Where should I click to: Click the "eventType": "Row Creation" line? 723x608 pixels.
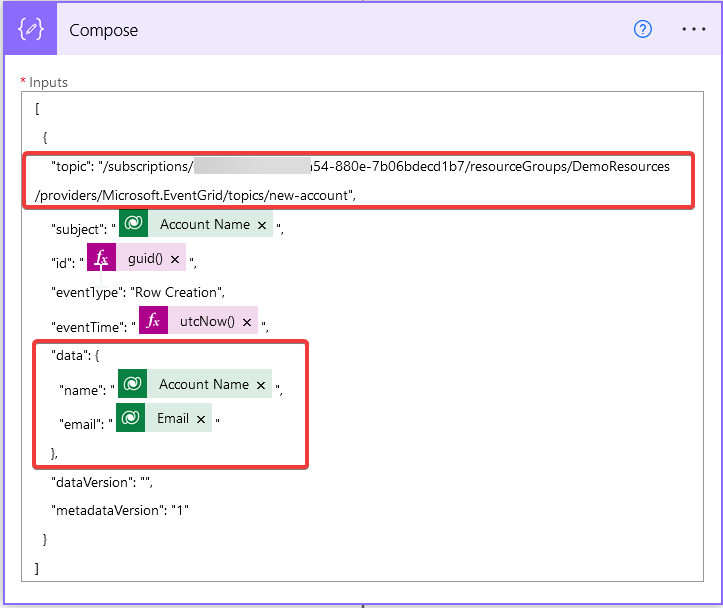coord(138,292)
